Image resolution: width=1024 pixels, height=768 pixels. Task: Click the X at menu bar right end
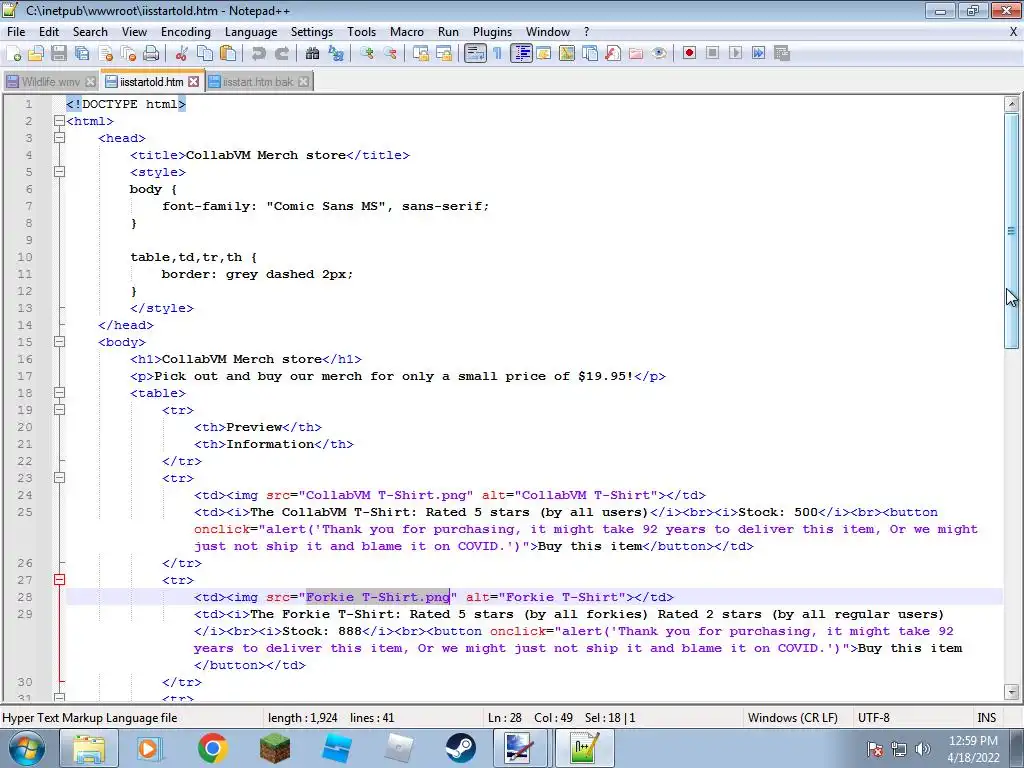coord(1014,31)
